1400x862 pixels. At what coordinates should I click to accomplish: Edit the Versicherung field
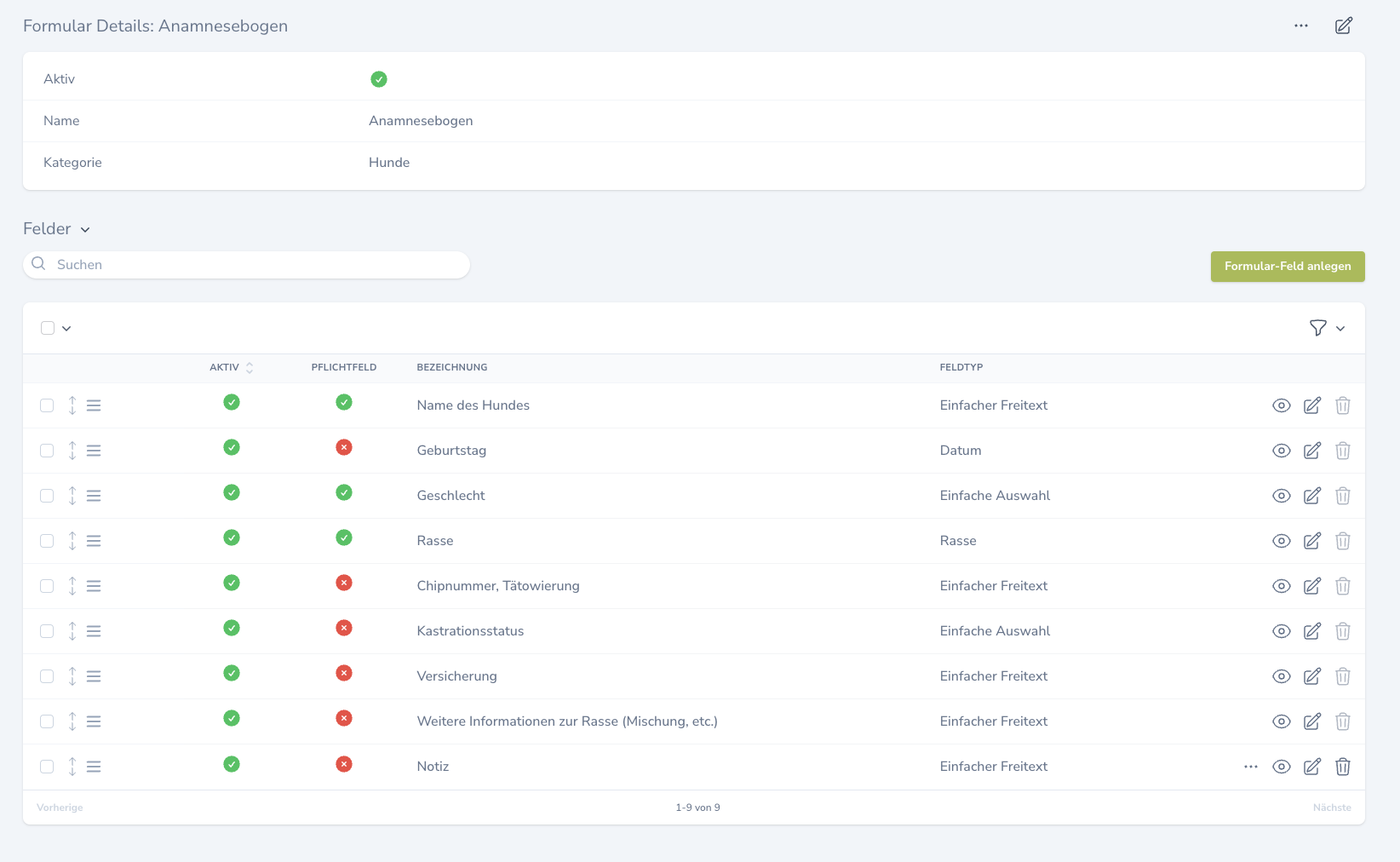1312,676
